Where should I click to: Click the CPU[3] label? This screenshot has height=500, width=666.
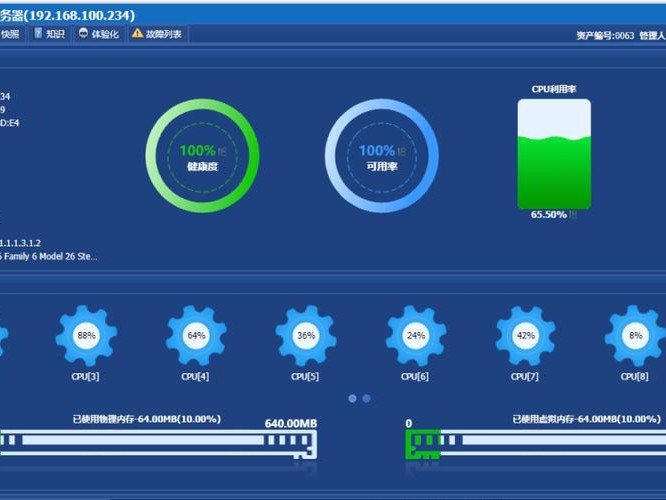85,376
